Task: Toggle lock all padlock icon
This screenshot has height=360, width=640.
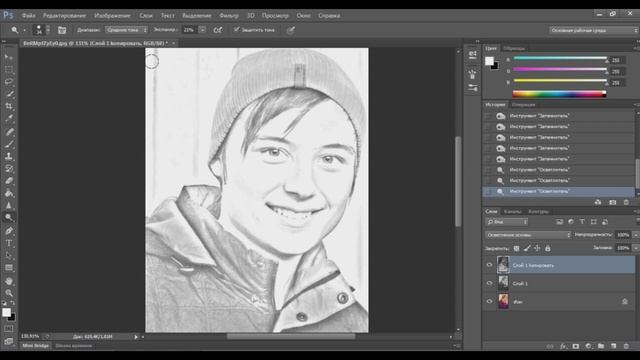Action: [x=548, y=248]
